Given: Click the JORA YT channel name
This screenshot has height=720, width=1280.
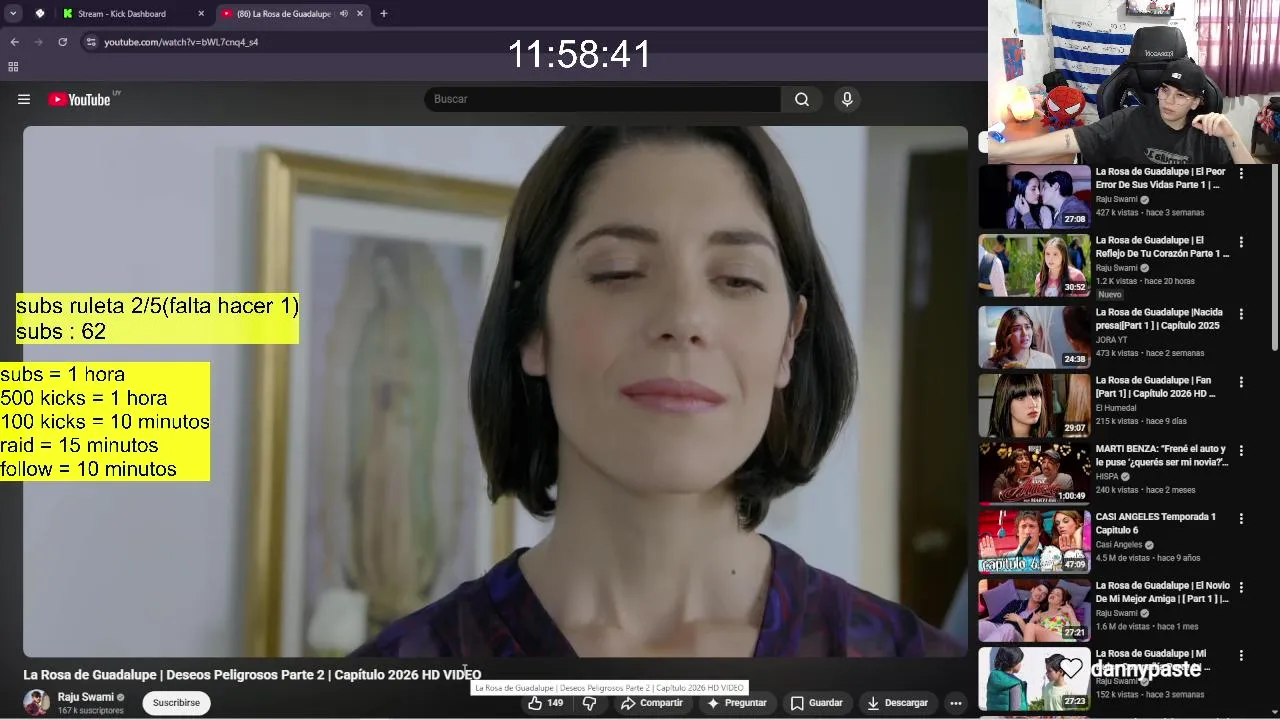Looking at the screenshot, I should click(x=1111, y=340).
